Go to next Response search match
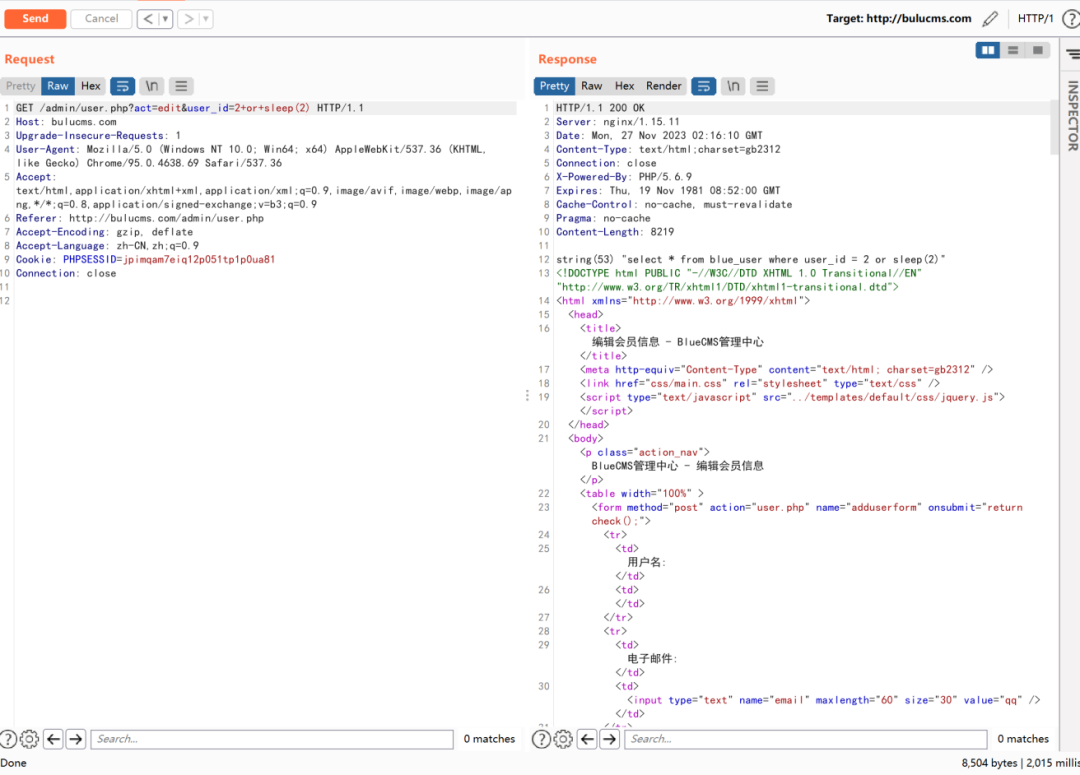Viewport: 1080px width, 775px height. (x=610, y=739)
